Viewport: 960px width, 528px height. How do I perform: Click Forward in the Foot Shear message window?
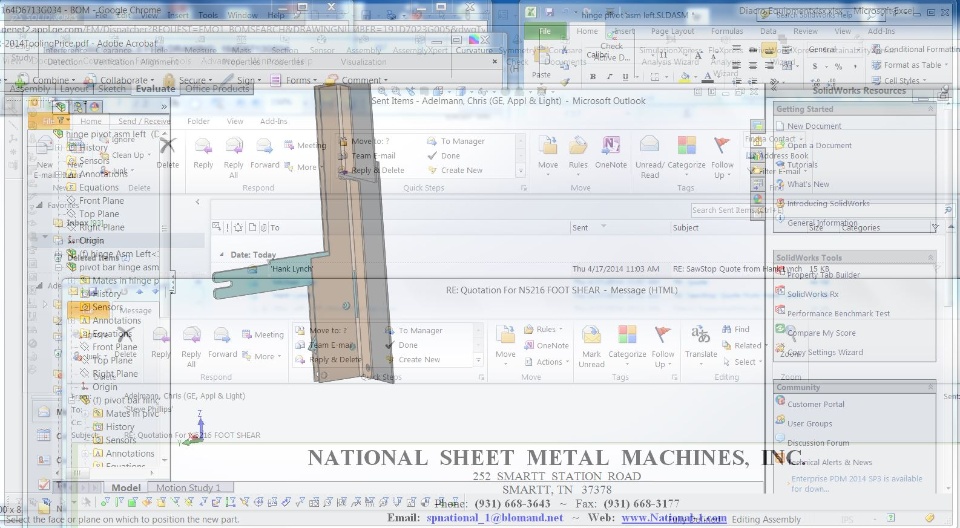(222, 343)
